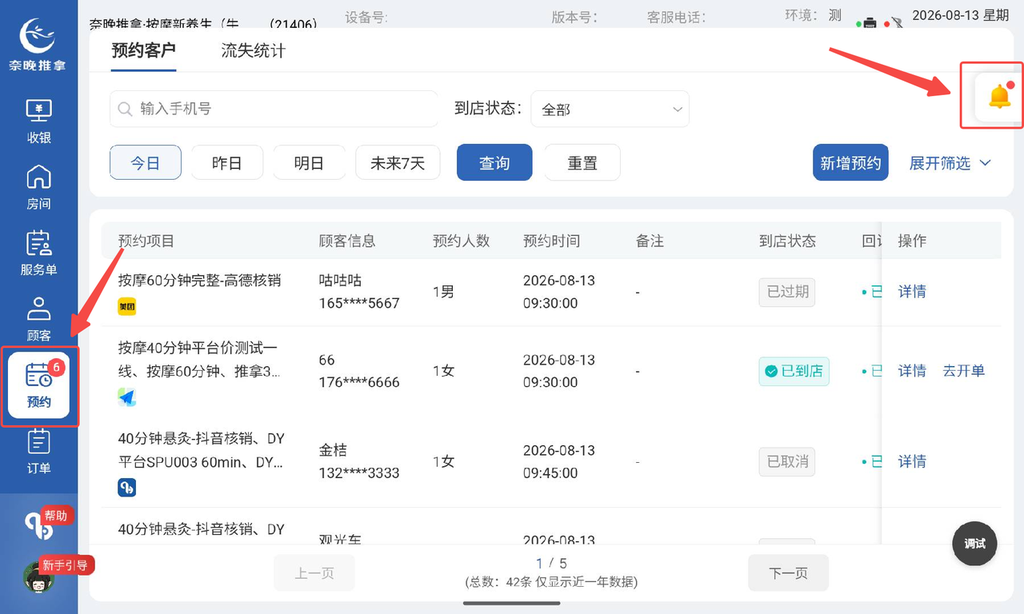Select the 预约 appointments sidebar item

39,385
